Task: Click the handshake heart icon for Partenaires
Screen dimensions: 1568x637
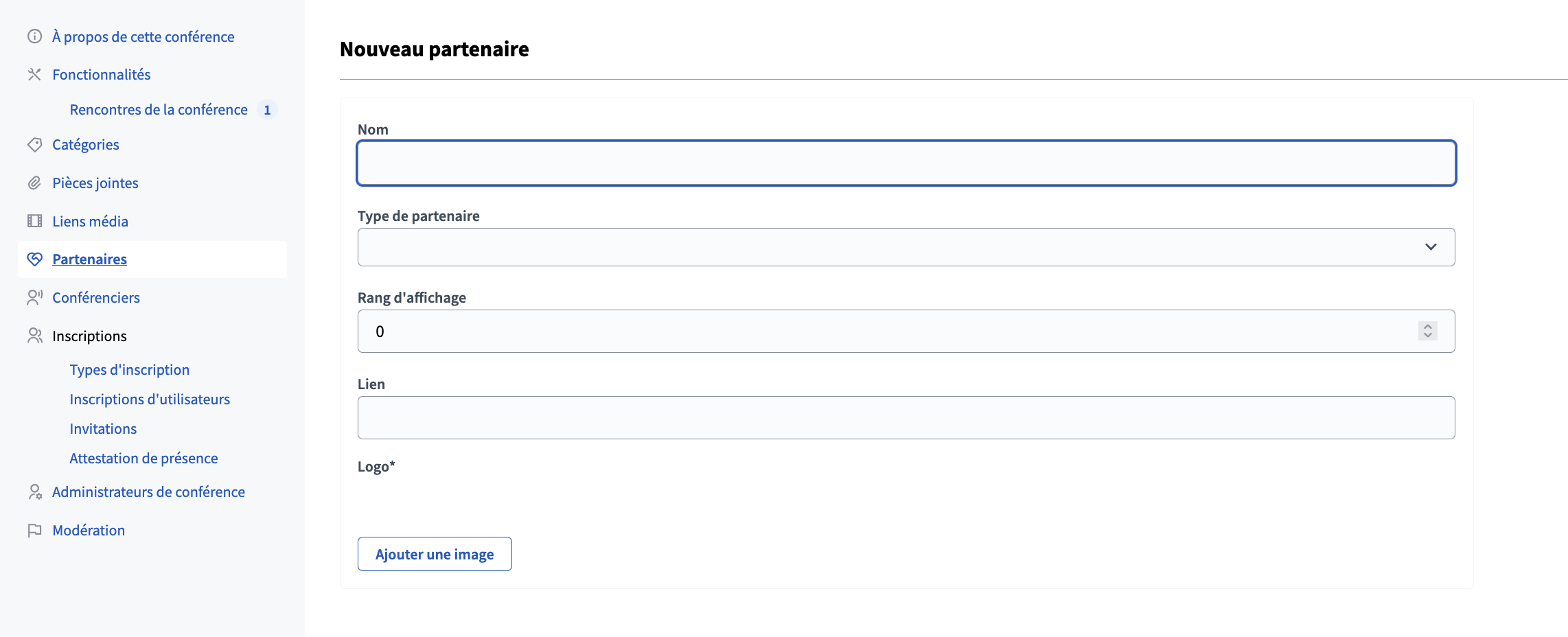Action: click(x=34, y=259)
